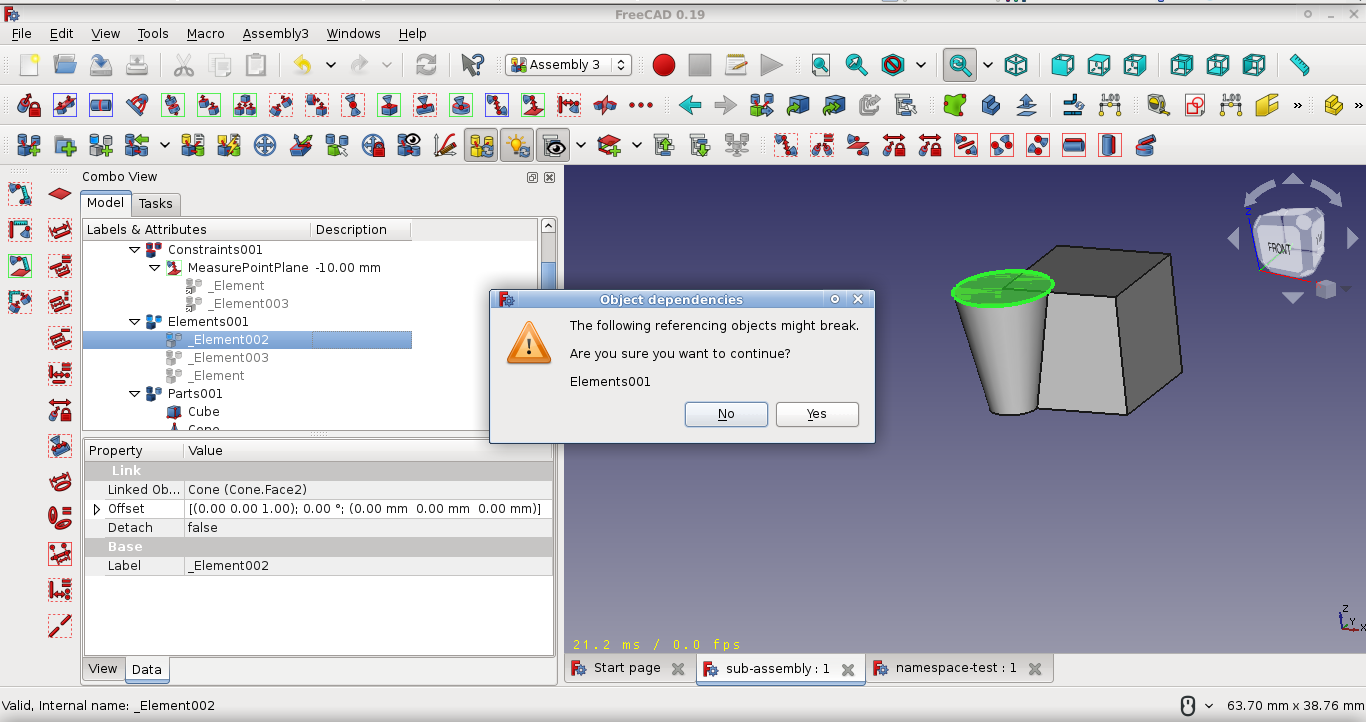
Task: Collapse the Elements001 tree branch
Action: 135,321
